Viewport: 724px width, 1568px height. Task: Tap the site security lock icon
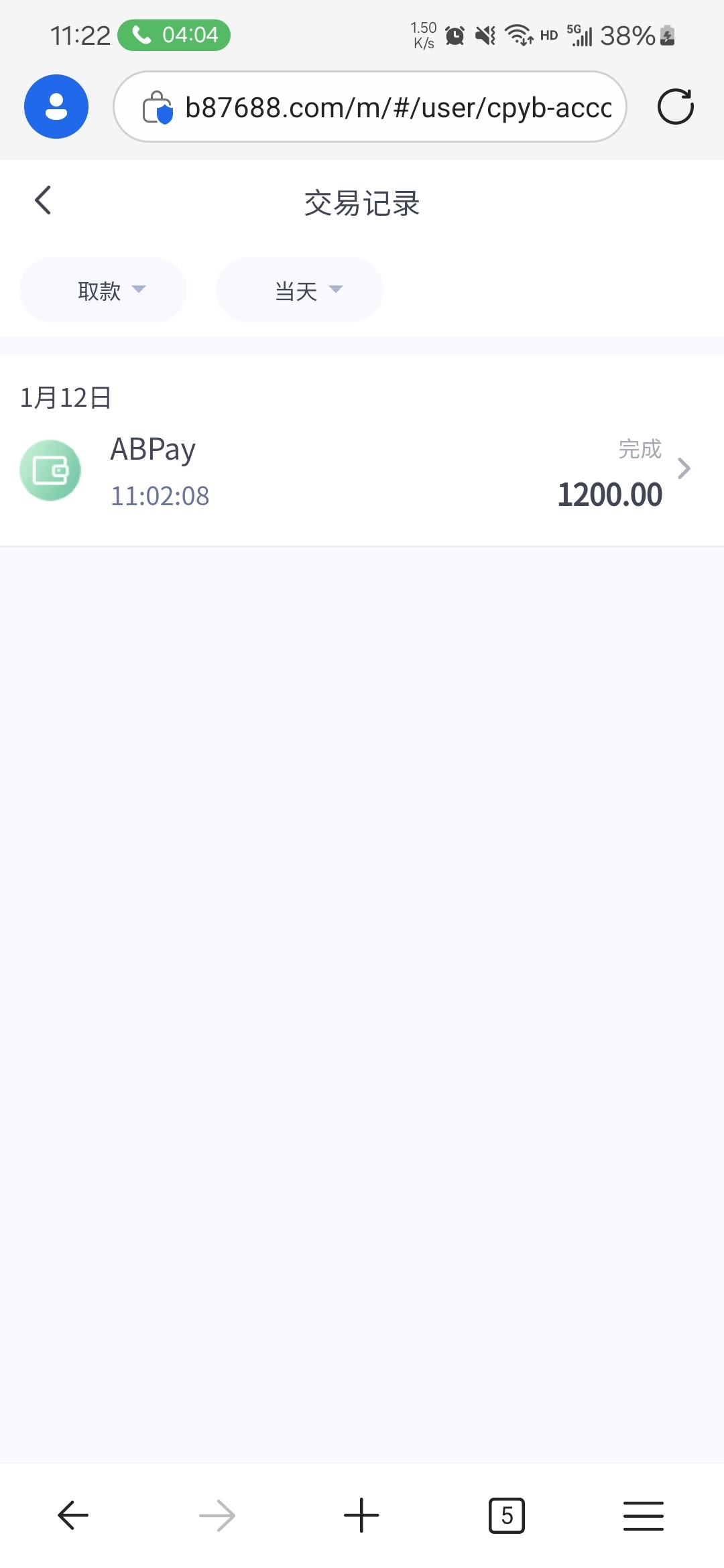point(158,107)
